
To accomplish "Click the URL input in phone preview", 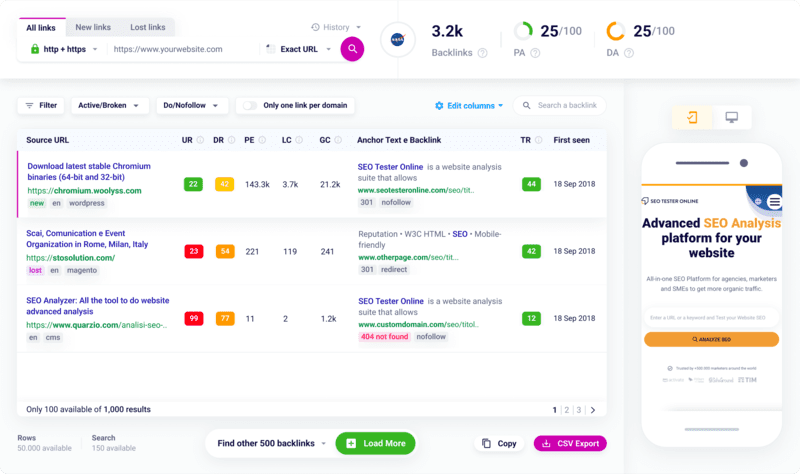I will pos(711,317).
